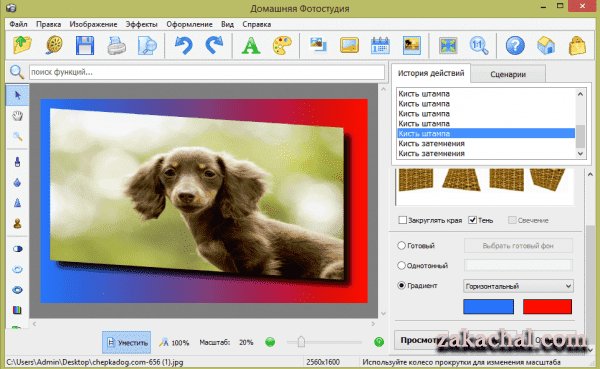Select the Готовый radio button
Image resolution: width=600 pixels, height=369 pixels.
401,245
